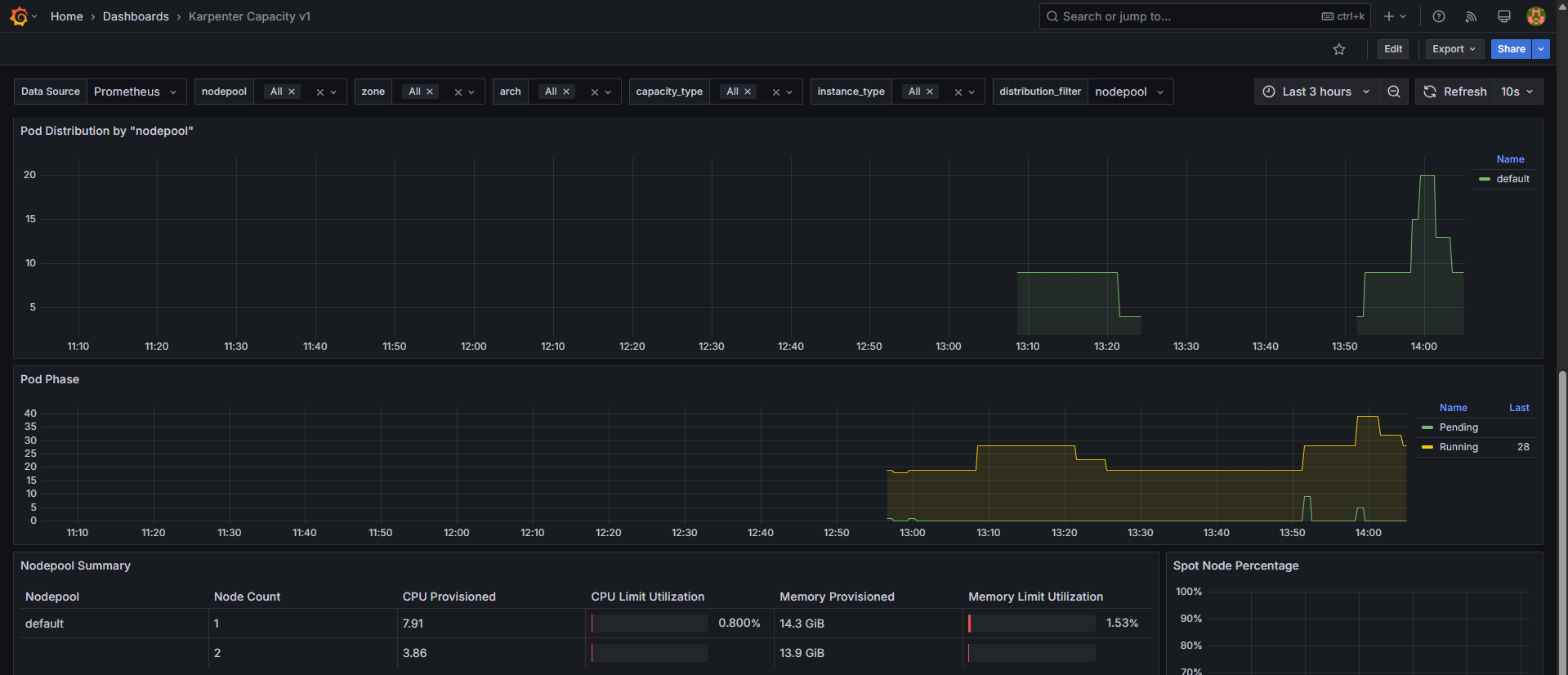The height and width of the screenshot is (675, 1568).
Task: Remove the All tag in instance_type filter
Action: pyautogui.click(x=930, y=92)
